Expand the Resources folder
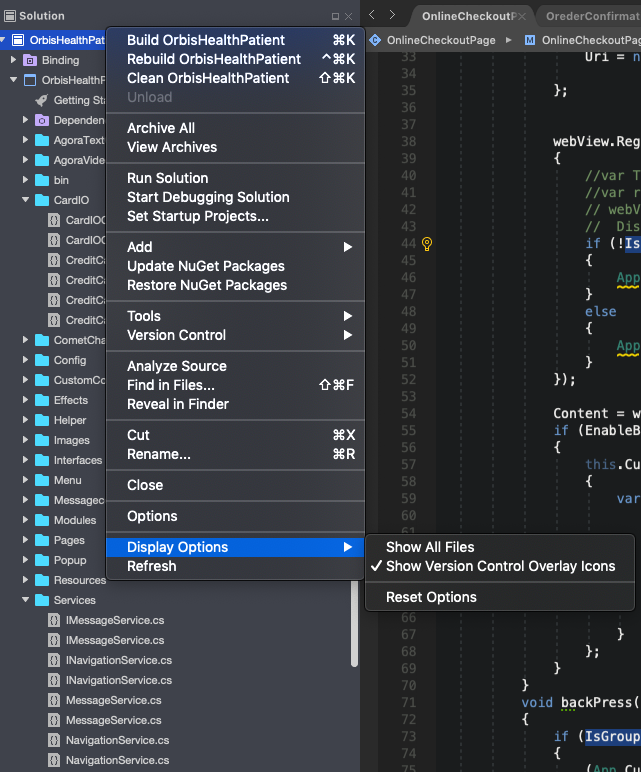Screen dimensions: 641x772 tap(25, 580)
